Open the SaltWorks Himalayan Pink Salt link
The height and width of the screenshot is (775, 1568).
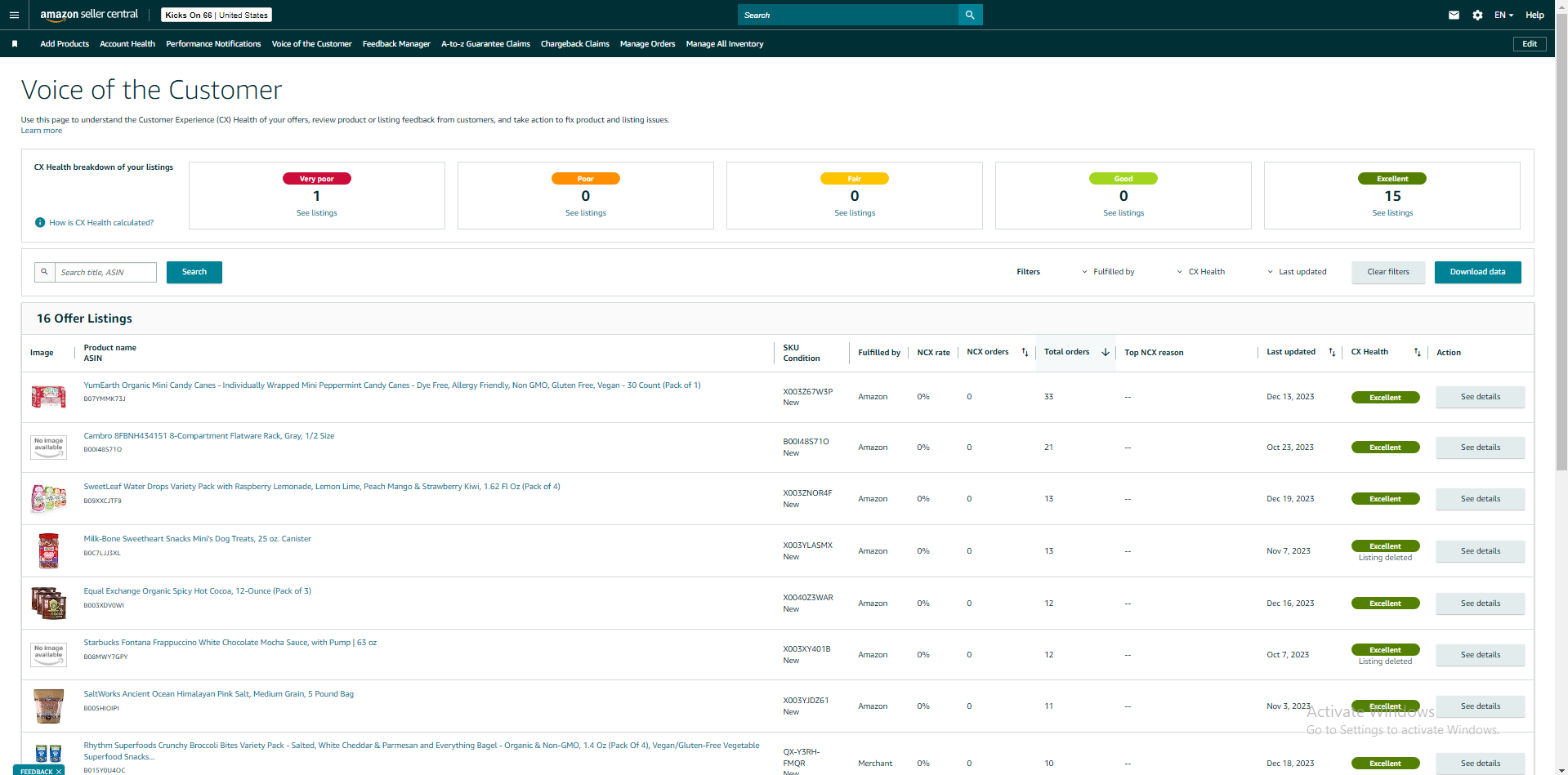pyautogui.click(x=219, y=694)
